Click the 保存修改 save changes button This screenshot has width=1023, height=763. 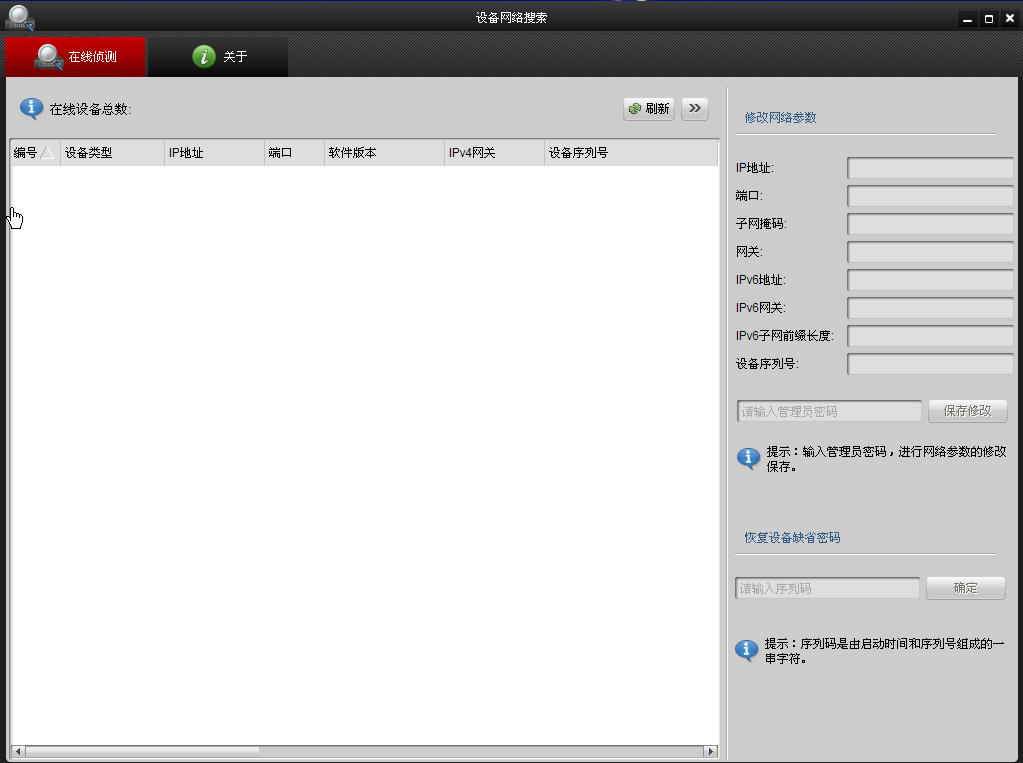pyautogui.click(x=967, y=410)
